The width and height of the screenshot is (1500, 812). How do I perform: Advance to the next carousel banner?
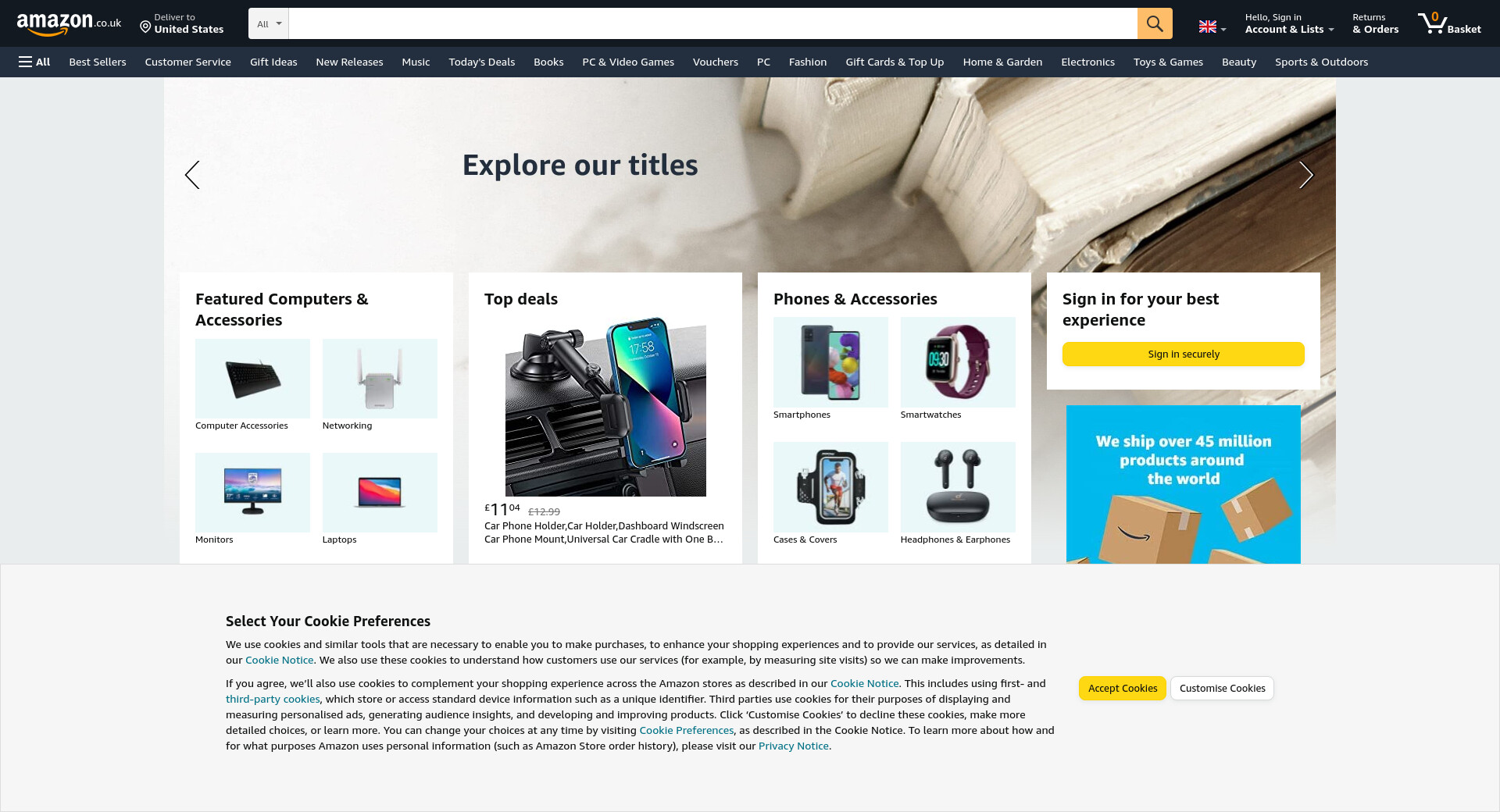(1306, 175)
